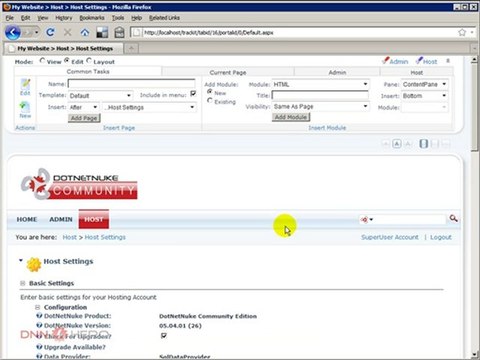Image resolution: width=480 pixels, height=360 pixels.
Task: Open the Bookmarks menu
Action: click(x=92, y=18)
